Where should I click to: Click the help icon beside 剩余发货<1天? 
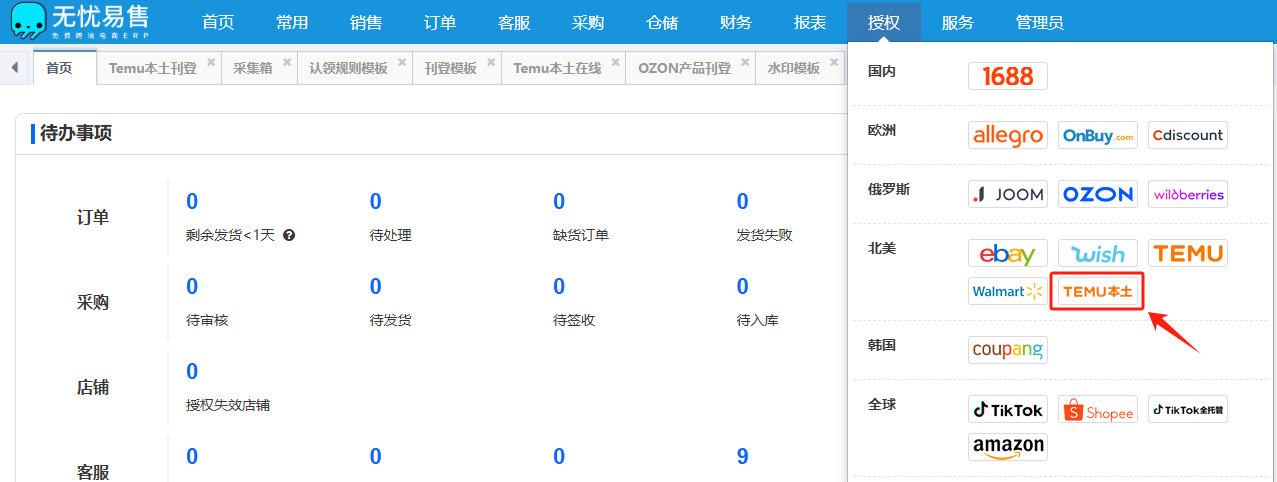coord(289,236)
